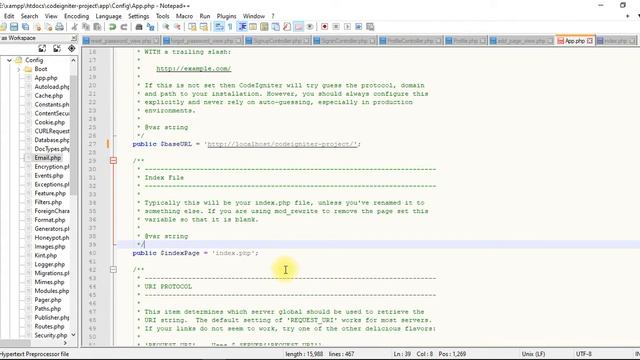Collapse the comment fold at line 42
640x360 pixels.
(113, 269)
